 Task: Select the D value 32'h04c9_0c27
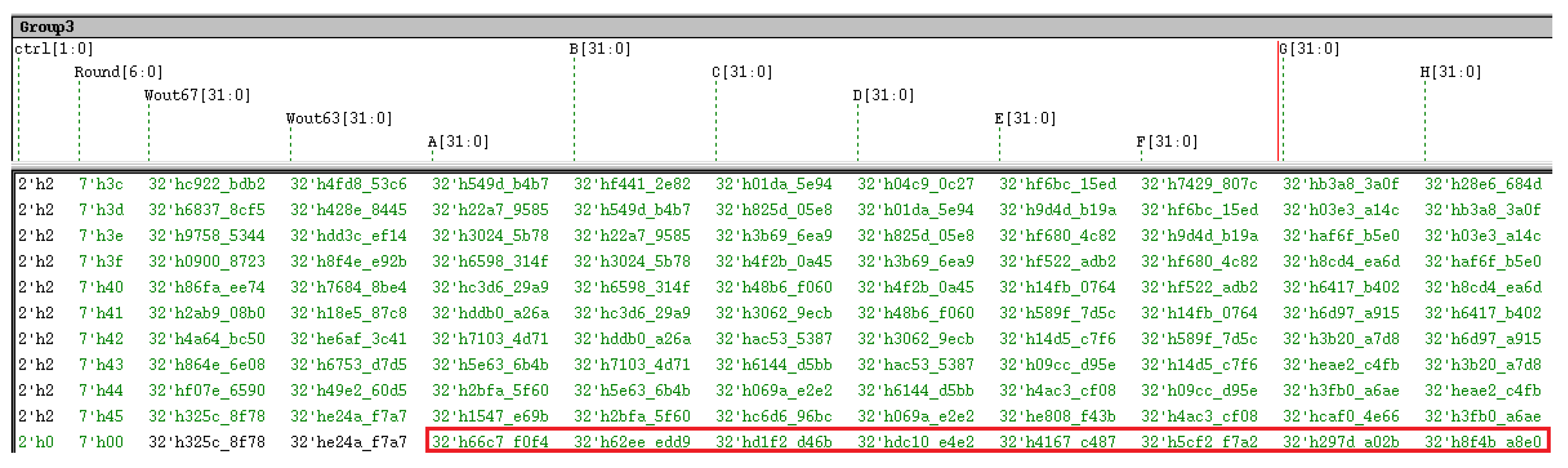(916, 184)
